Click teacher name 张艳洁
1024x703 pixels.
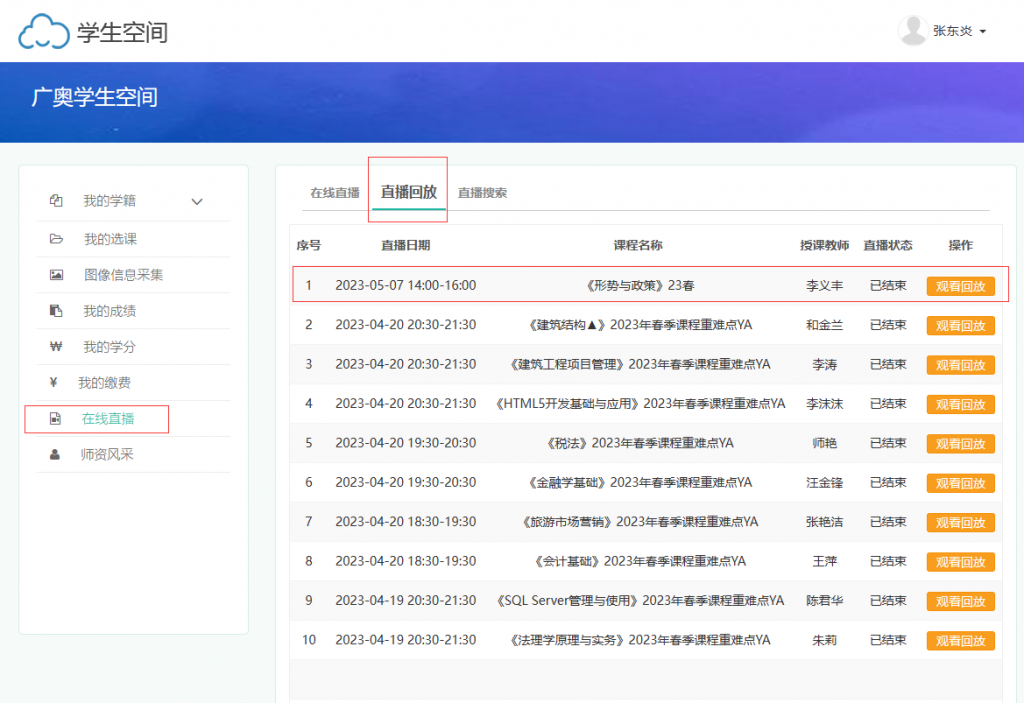click(x=825, y=521)
